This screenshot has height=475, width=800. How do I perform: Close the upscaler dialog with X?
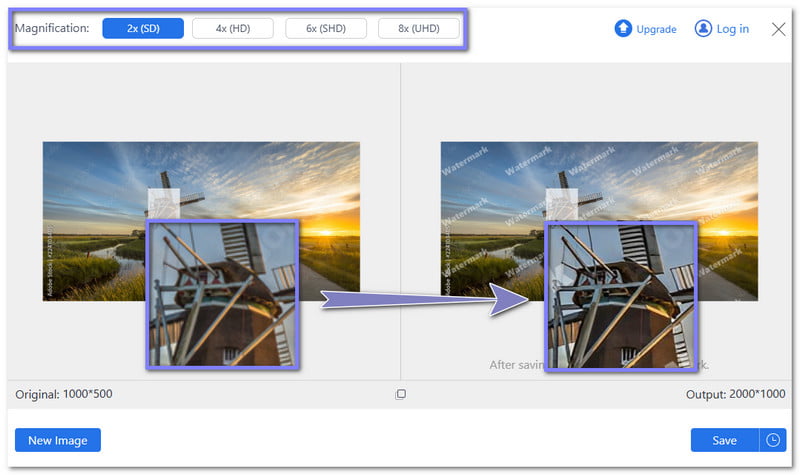click(778, 29)
